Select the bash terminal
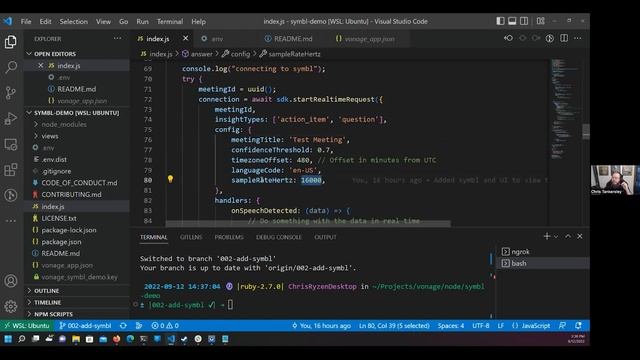 click(x=542, y=264)
